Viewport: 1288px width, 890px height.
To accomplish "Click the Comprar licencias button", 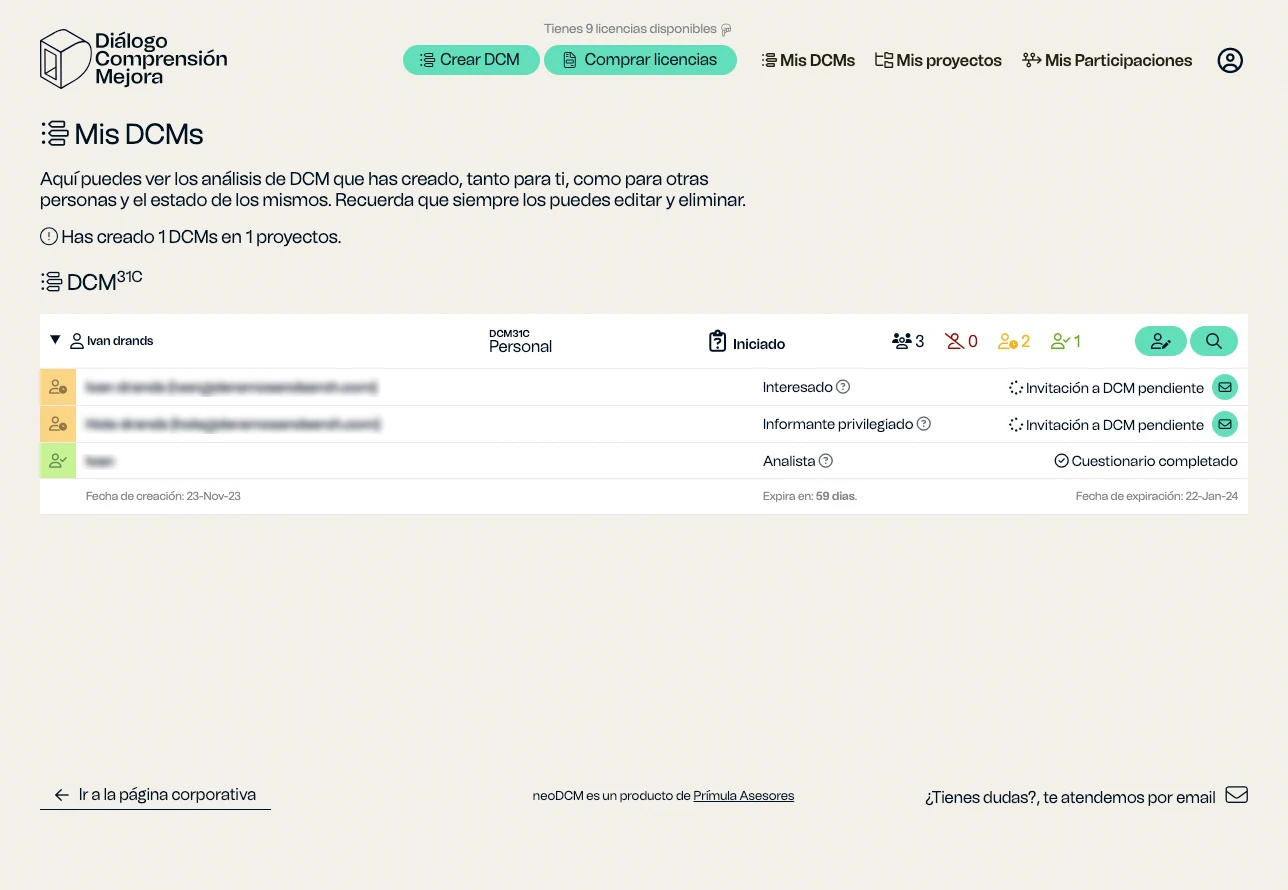I will [x=640, y=60].
